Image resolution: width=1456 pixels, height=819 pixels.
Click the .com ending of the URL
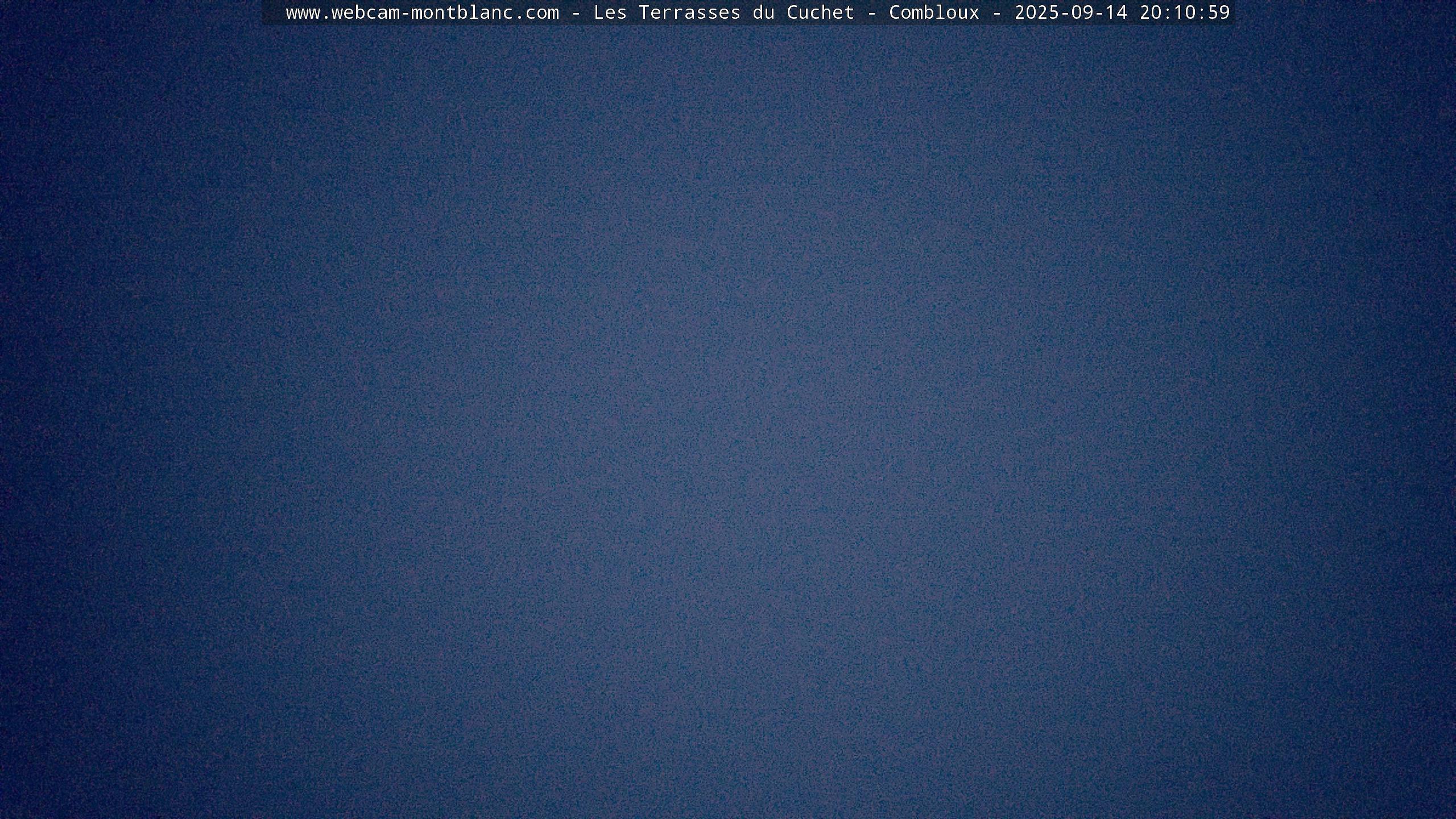pyautogui.click(x=536, y=13)
